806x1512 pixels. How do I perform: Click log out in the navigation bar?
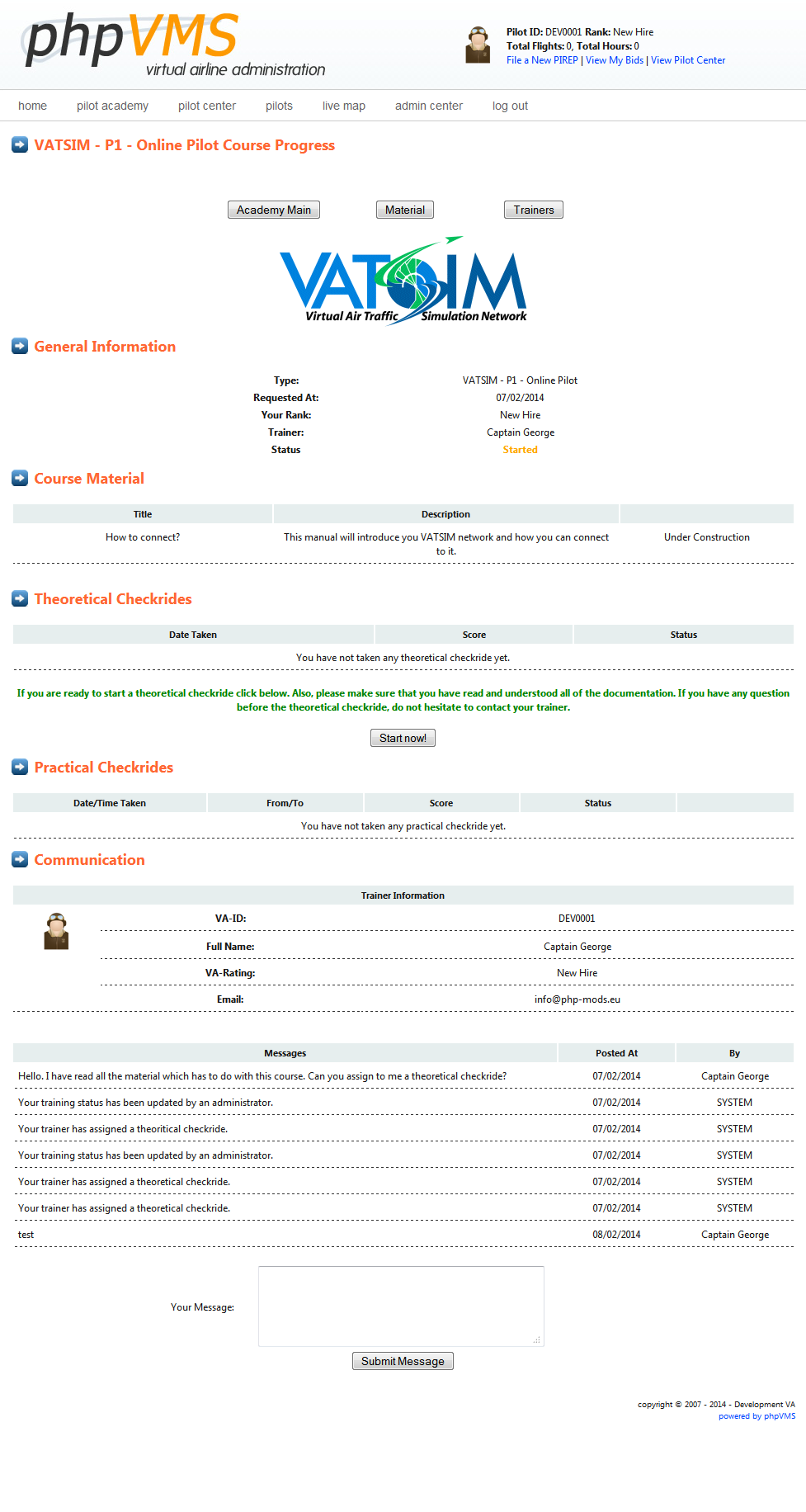(511, 106)
